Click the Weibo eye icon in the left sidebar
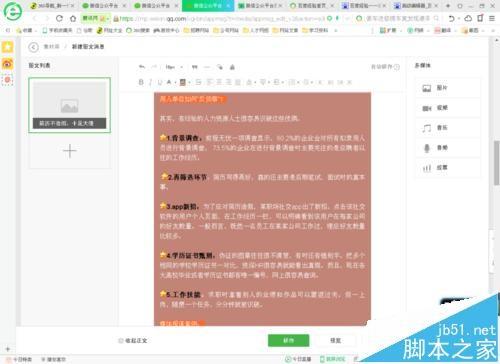 7,63
